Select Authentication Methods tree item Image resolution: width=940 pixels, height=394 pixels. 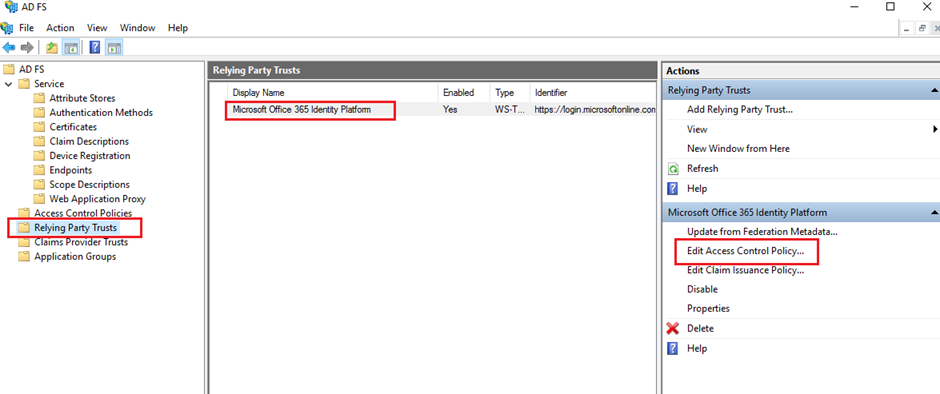pyautogui.click(x=101, y=112)
